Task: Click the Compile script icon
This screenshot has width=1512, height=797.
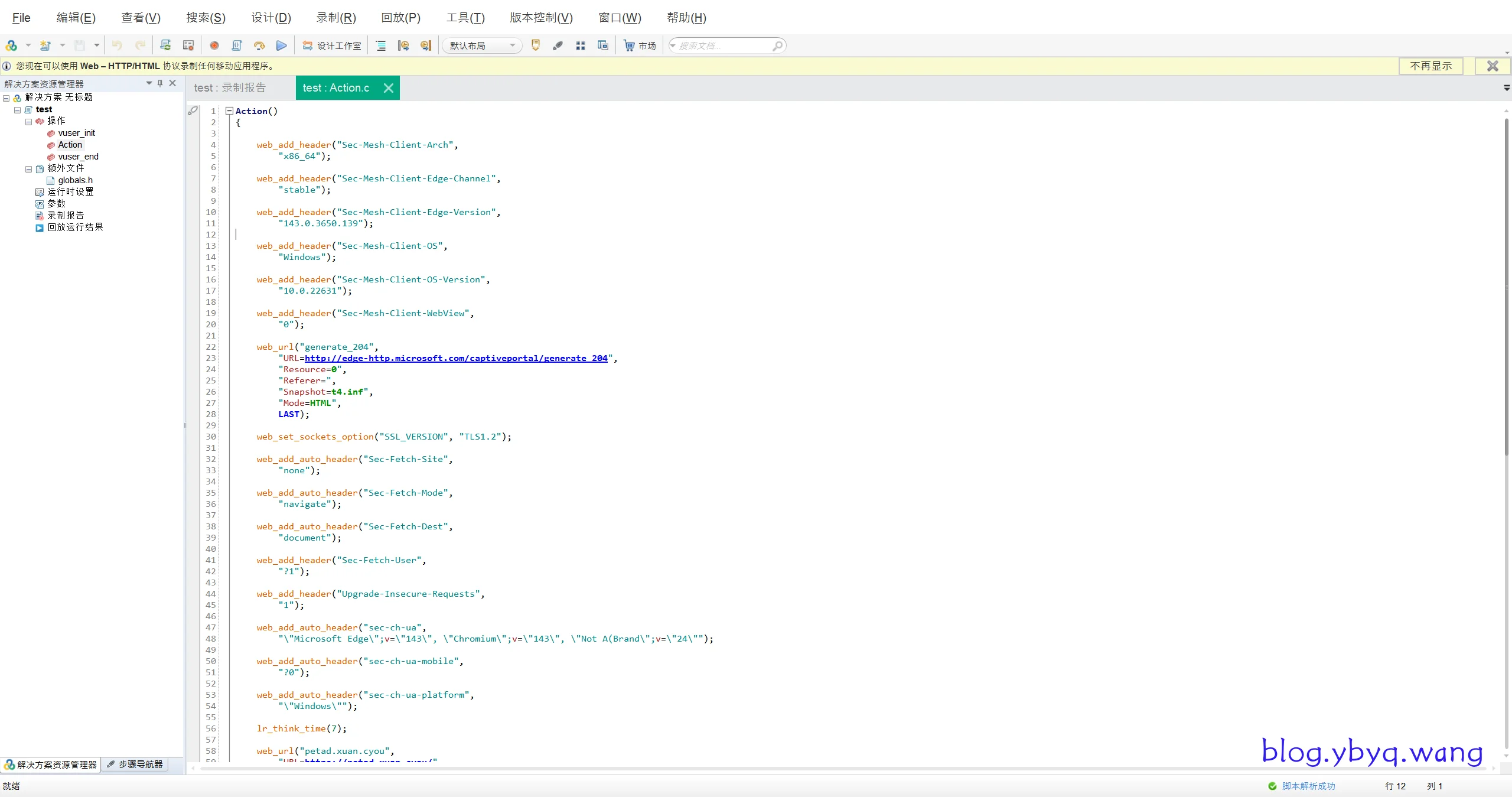Action: [x=237, y=45]
